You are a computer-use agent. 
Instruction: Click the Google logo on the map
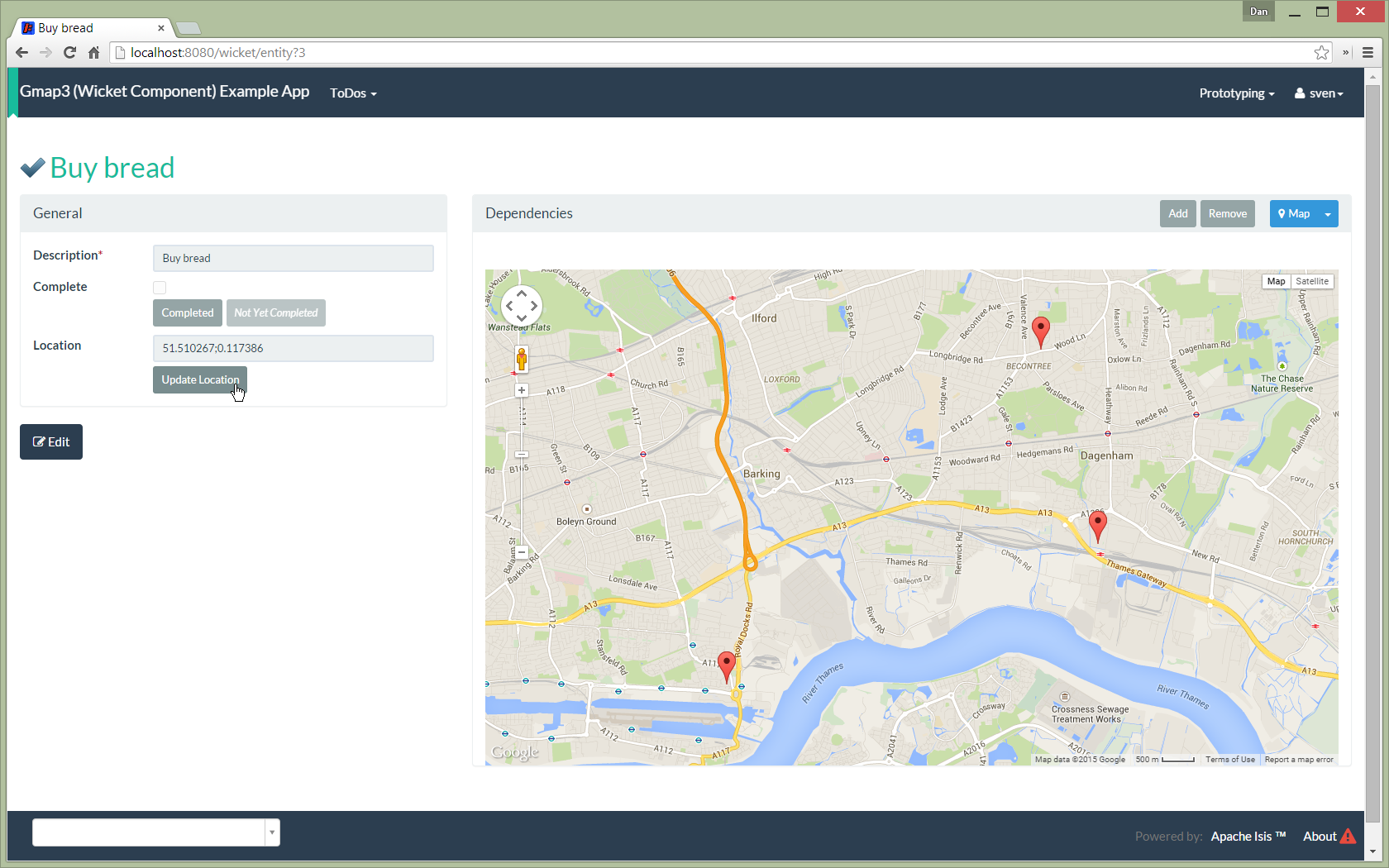tap(514, 751)
